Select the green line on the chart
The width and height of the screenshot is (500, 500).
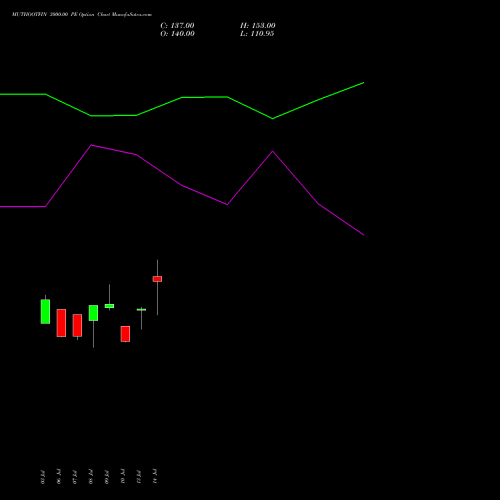coord(182,101)
